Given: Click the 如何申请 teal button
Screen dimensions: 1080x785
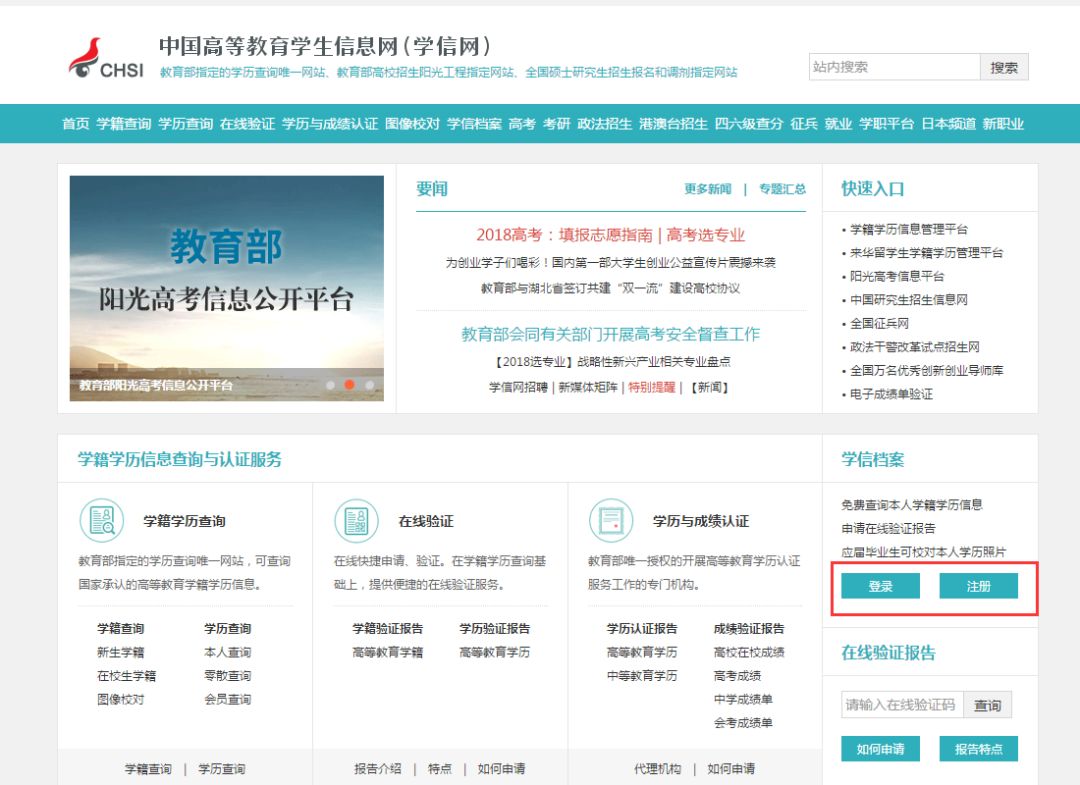Looking at the screenshot, I should 880,749.
